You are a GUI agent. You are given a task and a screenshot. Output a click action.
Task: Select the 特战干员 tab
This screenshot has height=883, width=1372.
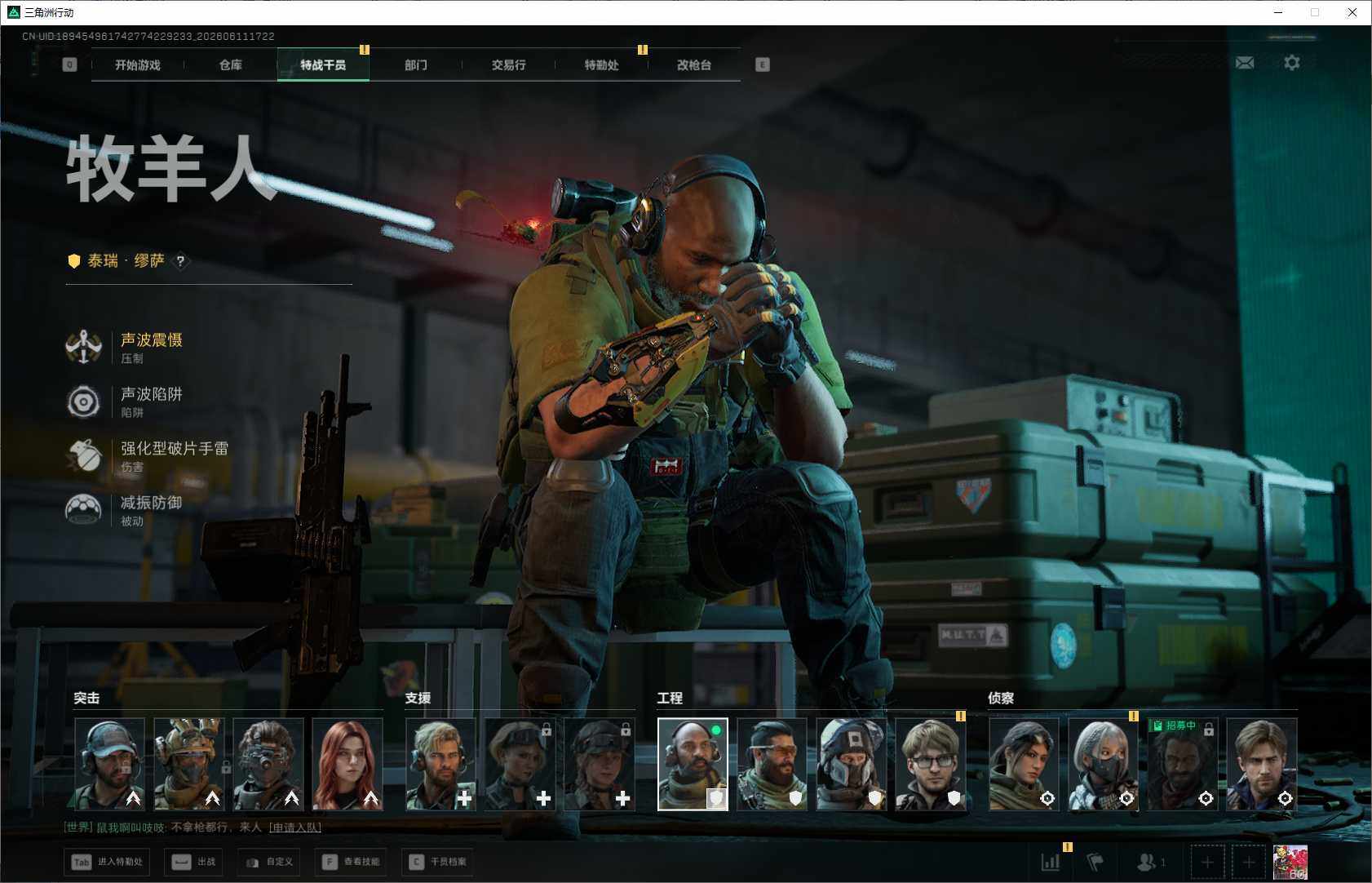(x=323, y=64)
